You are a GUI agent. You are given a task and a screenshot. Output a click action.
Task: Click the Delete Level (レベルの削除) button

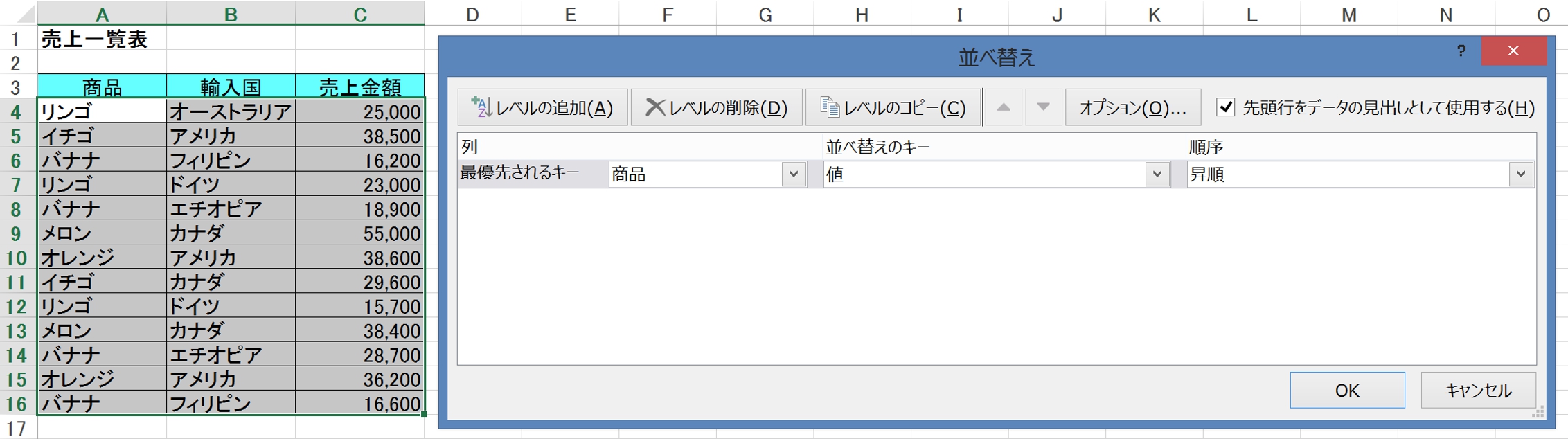pos(716,107)
